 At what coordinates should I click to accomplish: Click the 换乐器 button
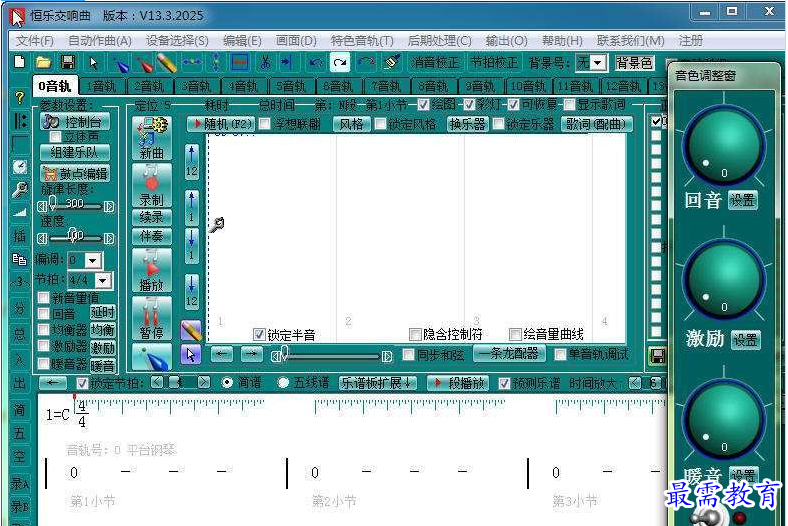point(468,124)
